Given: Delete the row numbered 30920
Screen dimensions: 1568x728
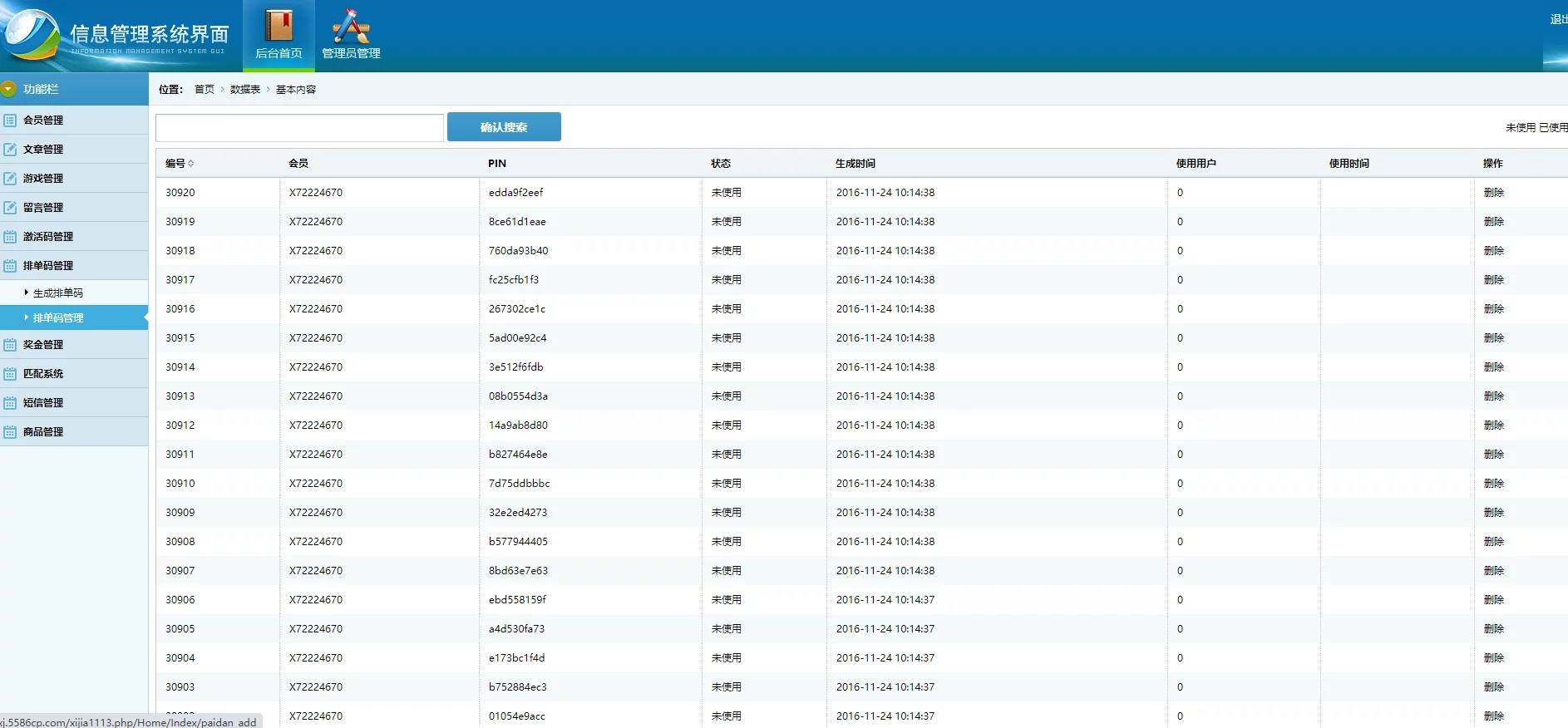Looking at the screenshot, I should pos(1493,193).
